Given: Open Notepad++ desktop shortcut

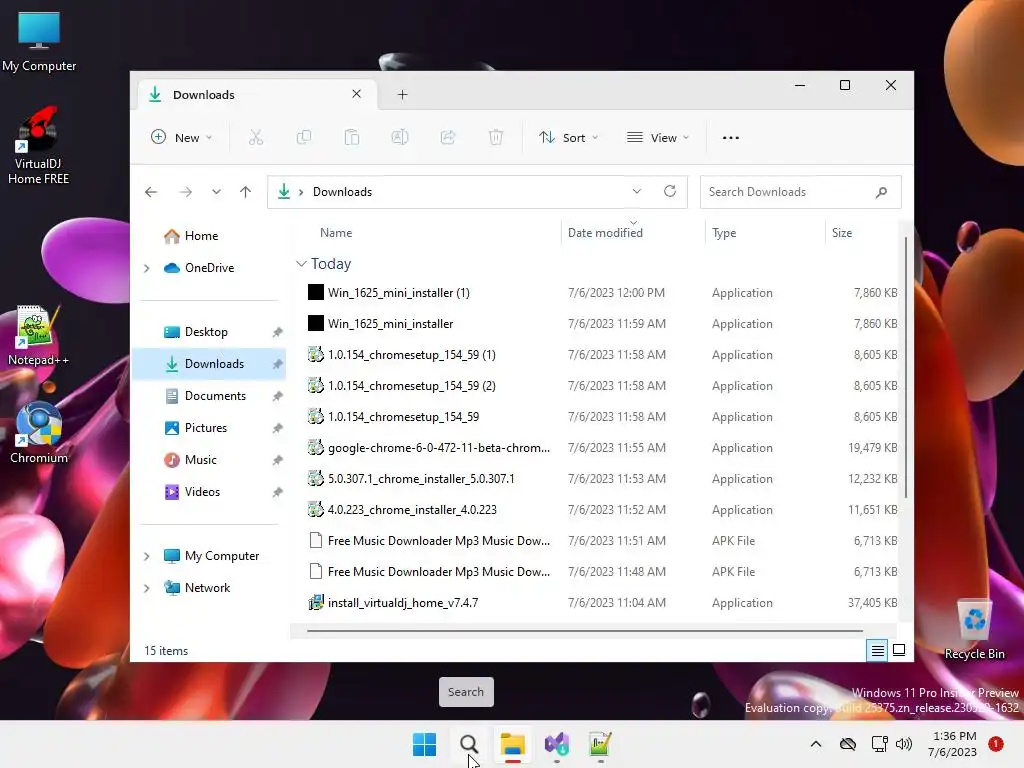Looking at the screenshot, I should pyautogui.click(x=39, y=335).
